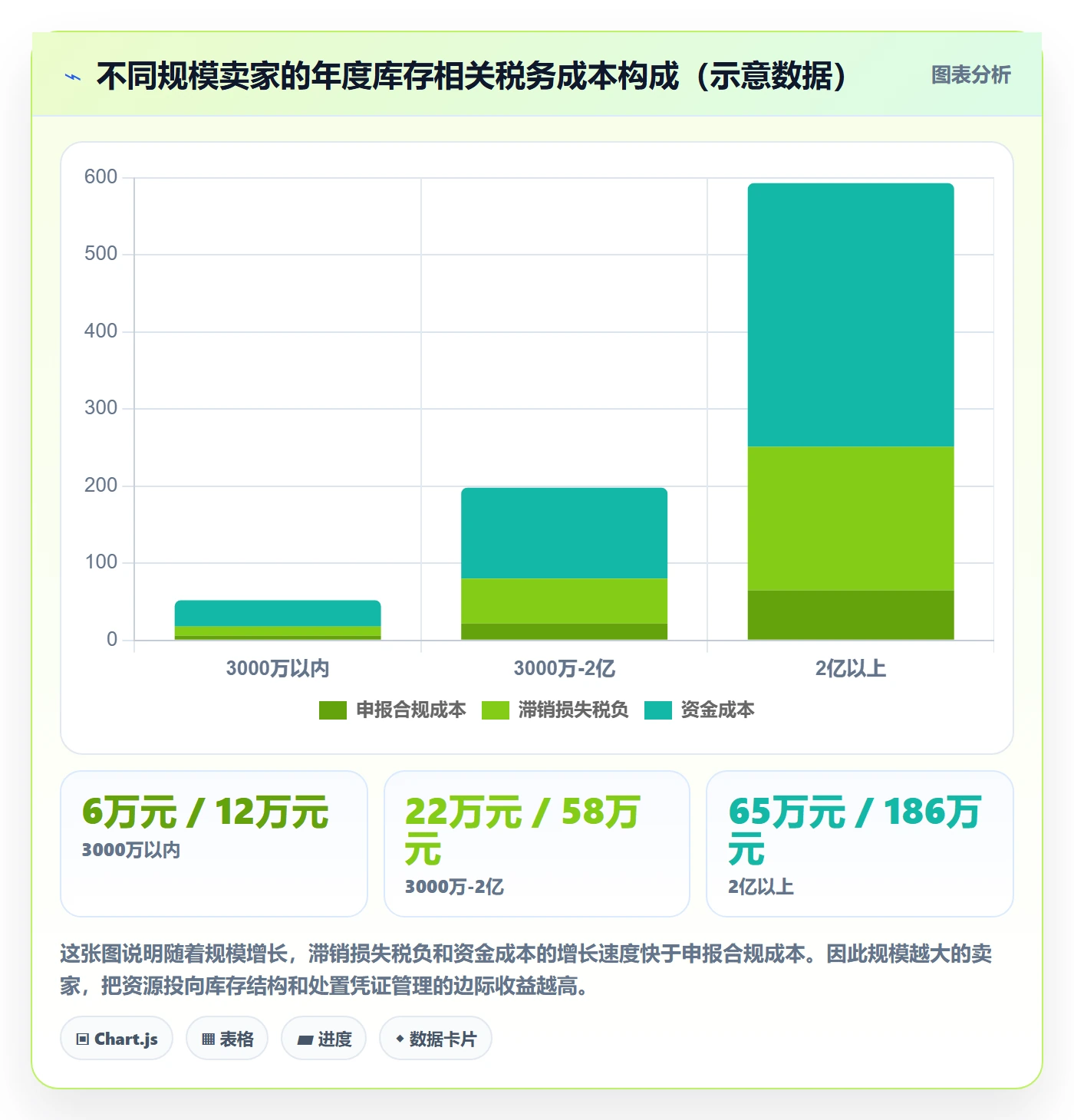Viewport: 1074px width, 1120px height.
Task: Open the 22万元 / 58万元 data card
Action: tap(537, 844)
